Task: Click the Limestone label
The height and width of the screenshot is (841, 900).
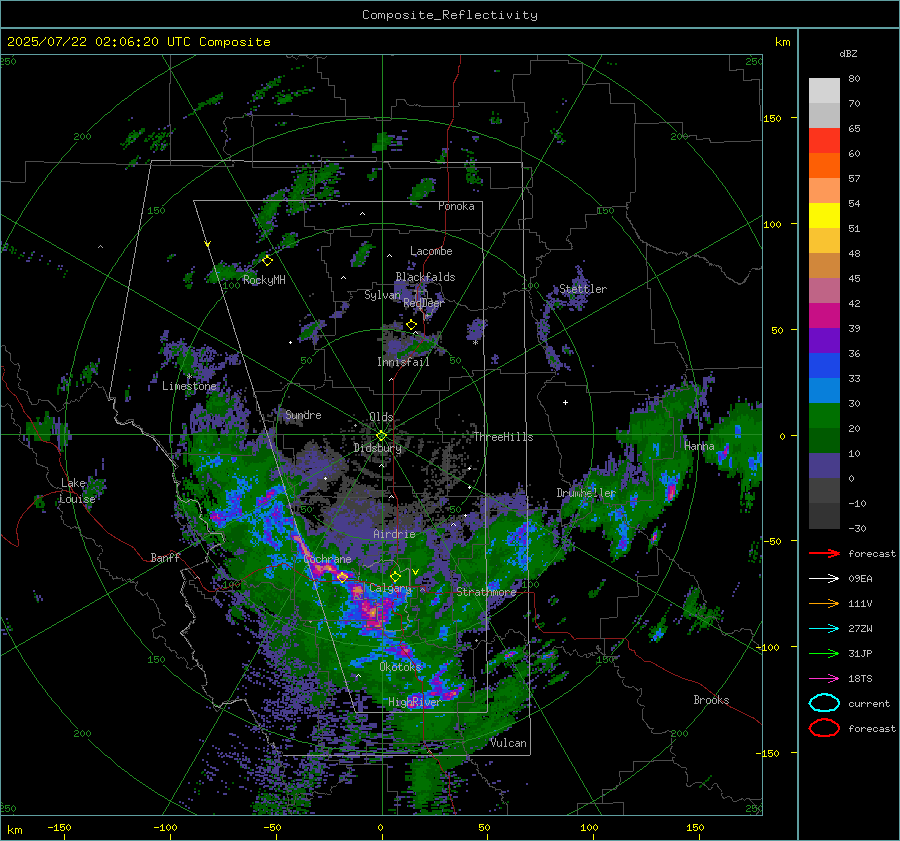Action: coord(189,386)
